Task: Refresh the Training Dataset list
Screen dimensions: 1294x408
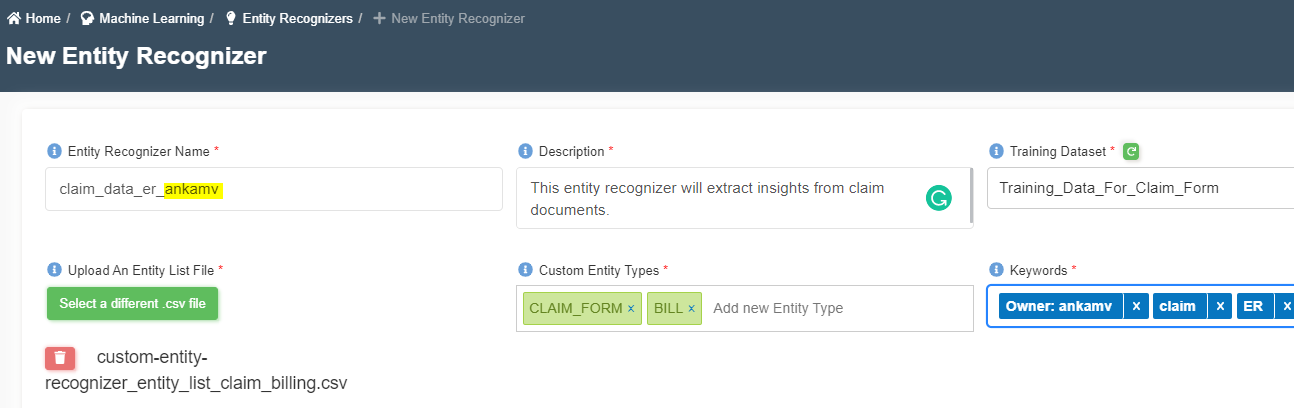Action: click(1131, 151)
